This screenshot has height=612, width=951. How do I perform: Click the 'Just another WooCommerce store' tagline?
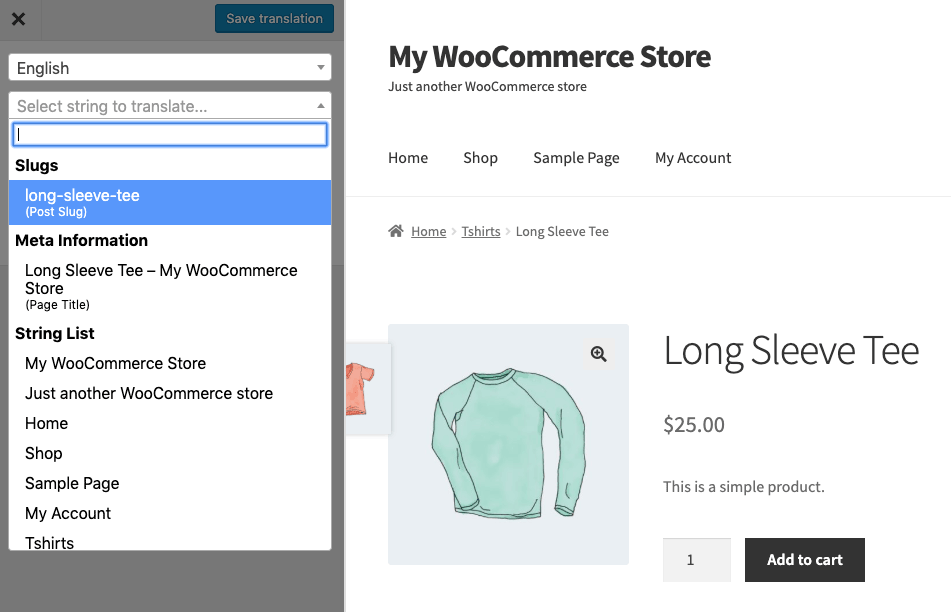(488, 86)
